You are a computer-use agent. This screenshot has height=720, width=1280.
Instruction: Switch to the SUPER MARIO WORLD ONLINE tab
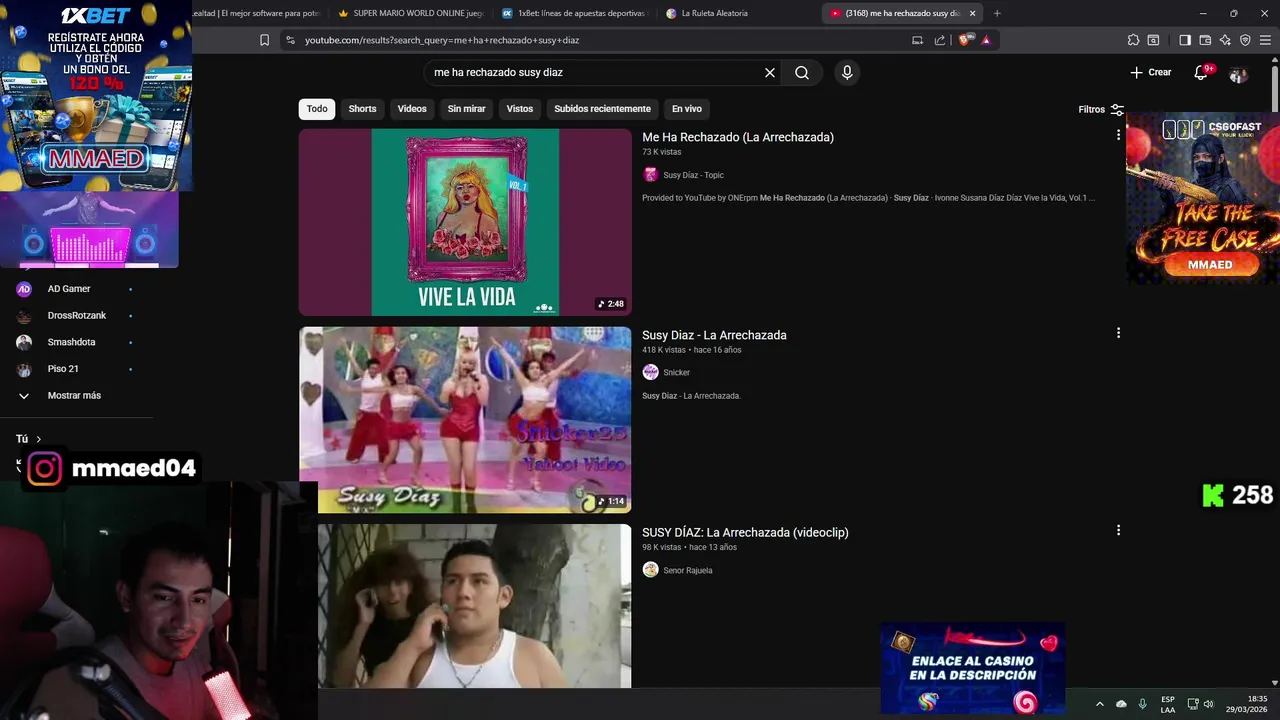click(410, 13)
